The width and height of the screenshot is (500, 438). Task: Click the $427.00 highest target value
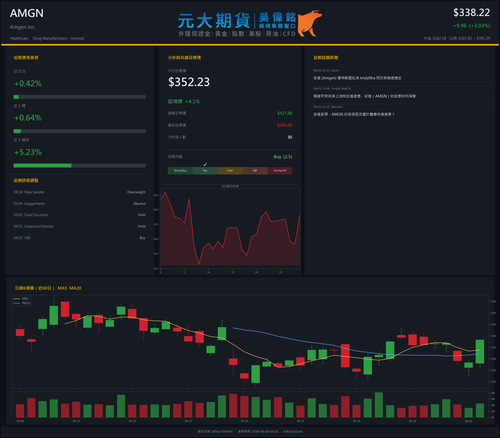click(x=285, y=113)
